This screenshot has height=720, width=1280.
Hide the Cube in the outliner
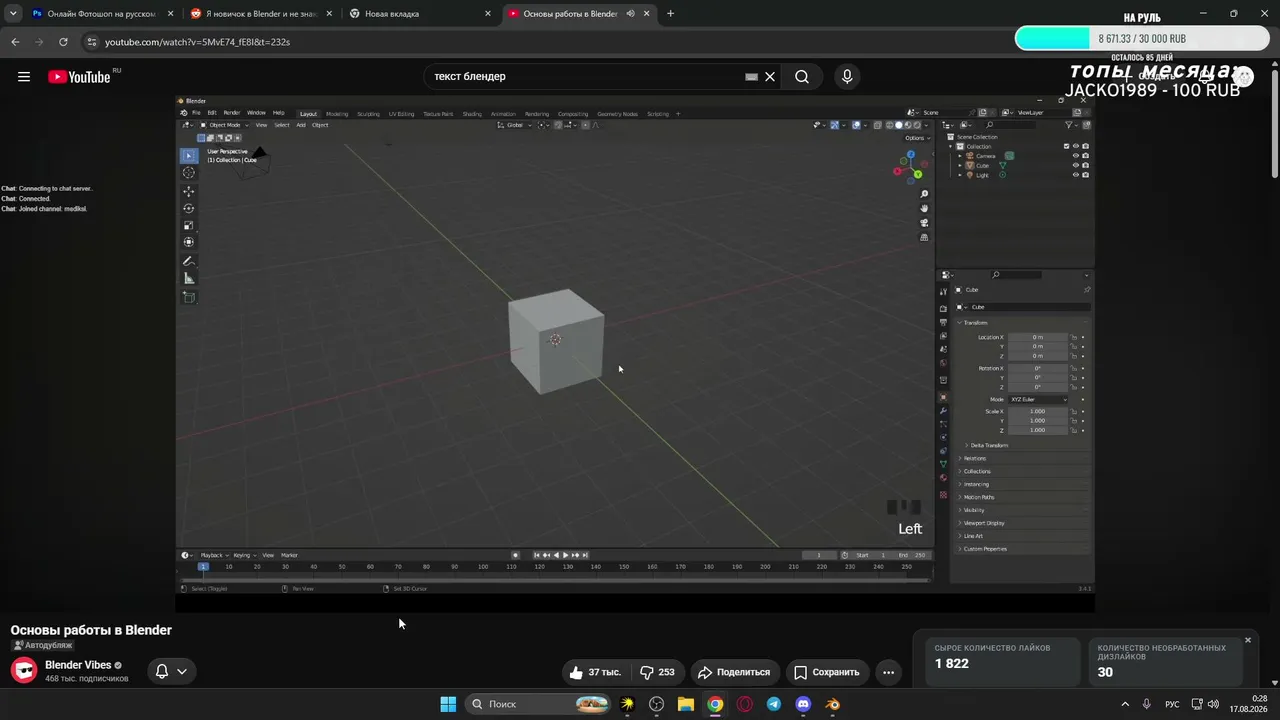1076,165
